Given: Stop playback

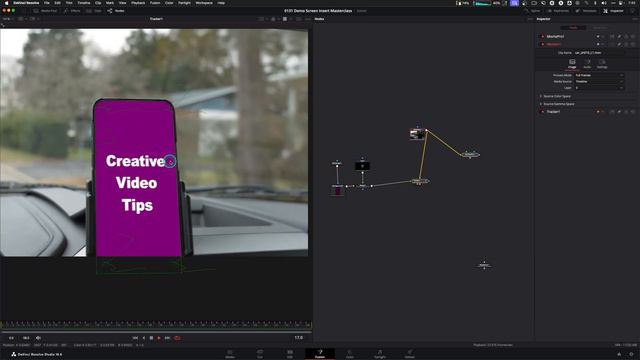Looking at the screenshot, I should point(151,338).
